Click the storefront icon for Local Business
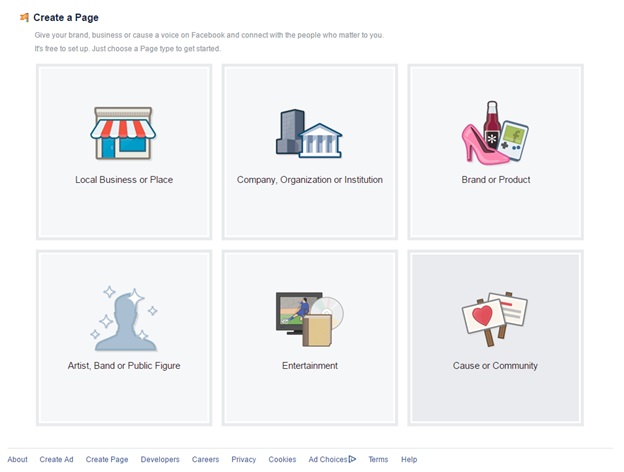Image resolution: width=624 pixels, height=472 pixels. 123,133
